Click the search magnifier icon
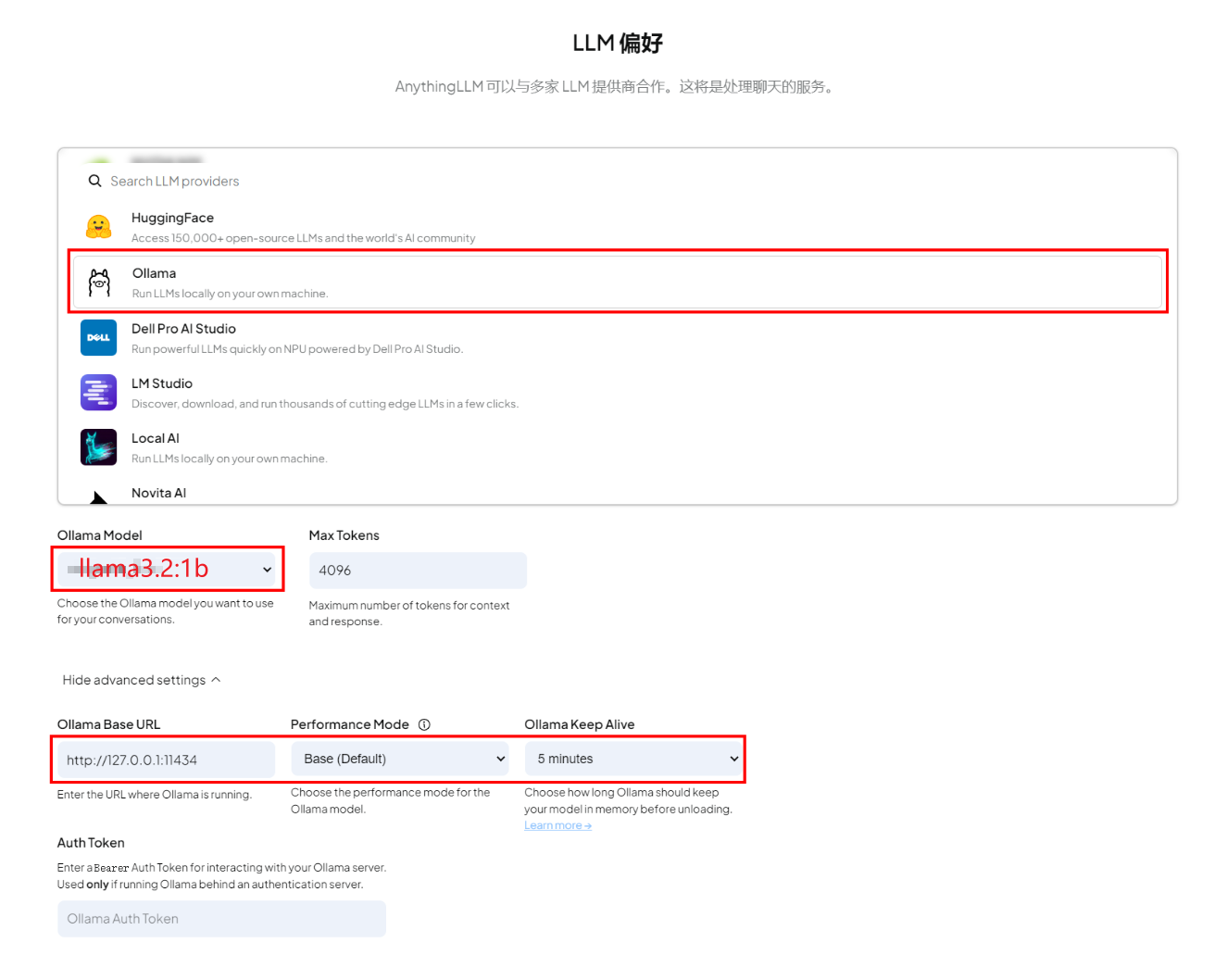The width and height of the screenshot is (1227, 980). tap(94, 181)
